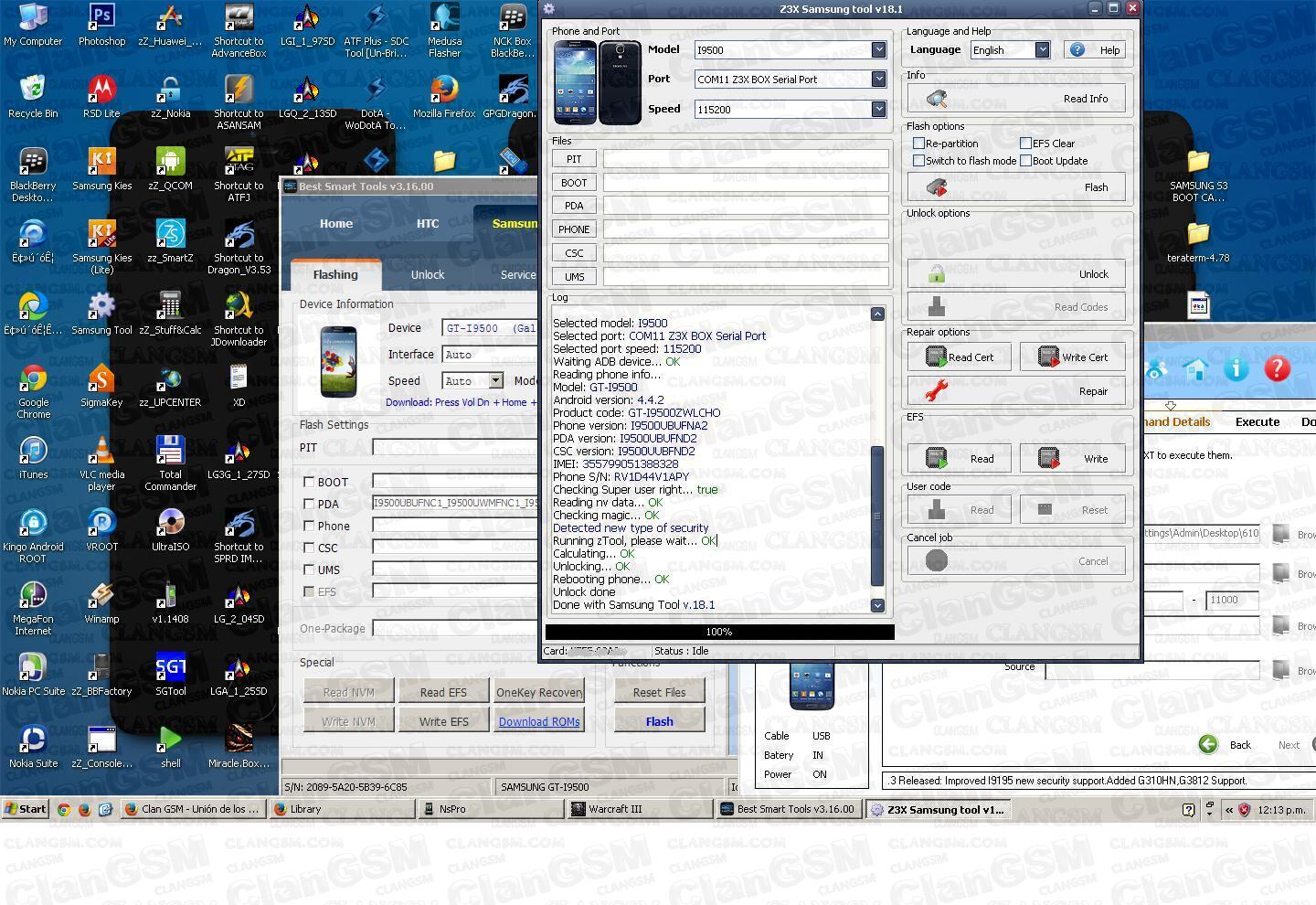Open SAMSUNG S3 BOOT folder icon
The height and width of the screenshot is (905, 1316).
click(1198, 176)
